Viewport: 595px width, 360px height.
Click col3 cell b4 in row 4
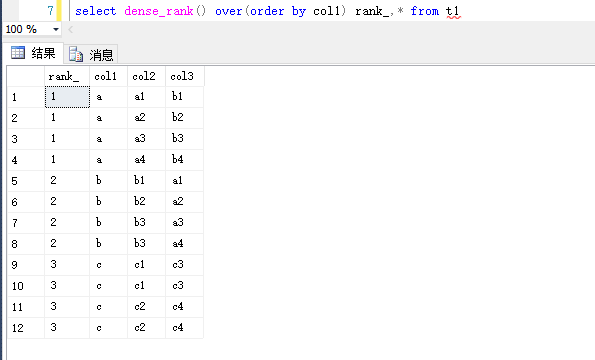pyautogui.click(x=185, y=160)
